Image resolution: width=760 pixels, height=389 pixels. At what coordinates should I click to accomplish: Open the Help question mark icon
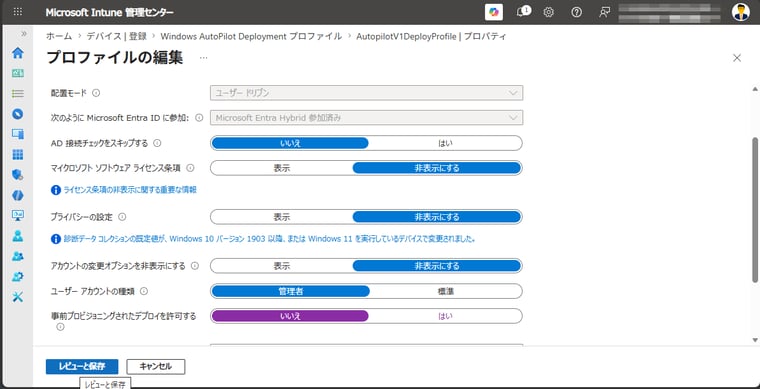pos(576,12)
